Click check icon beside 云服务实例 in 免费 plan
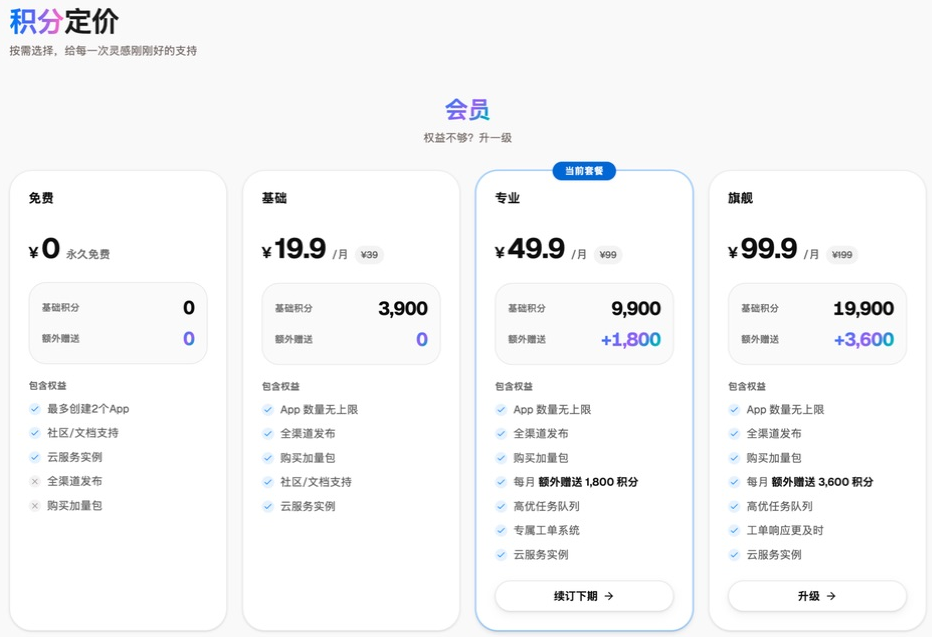This screenshot has width=932, height=637. pos(34,457)
